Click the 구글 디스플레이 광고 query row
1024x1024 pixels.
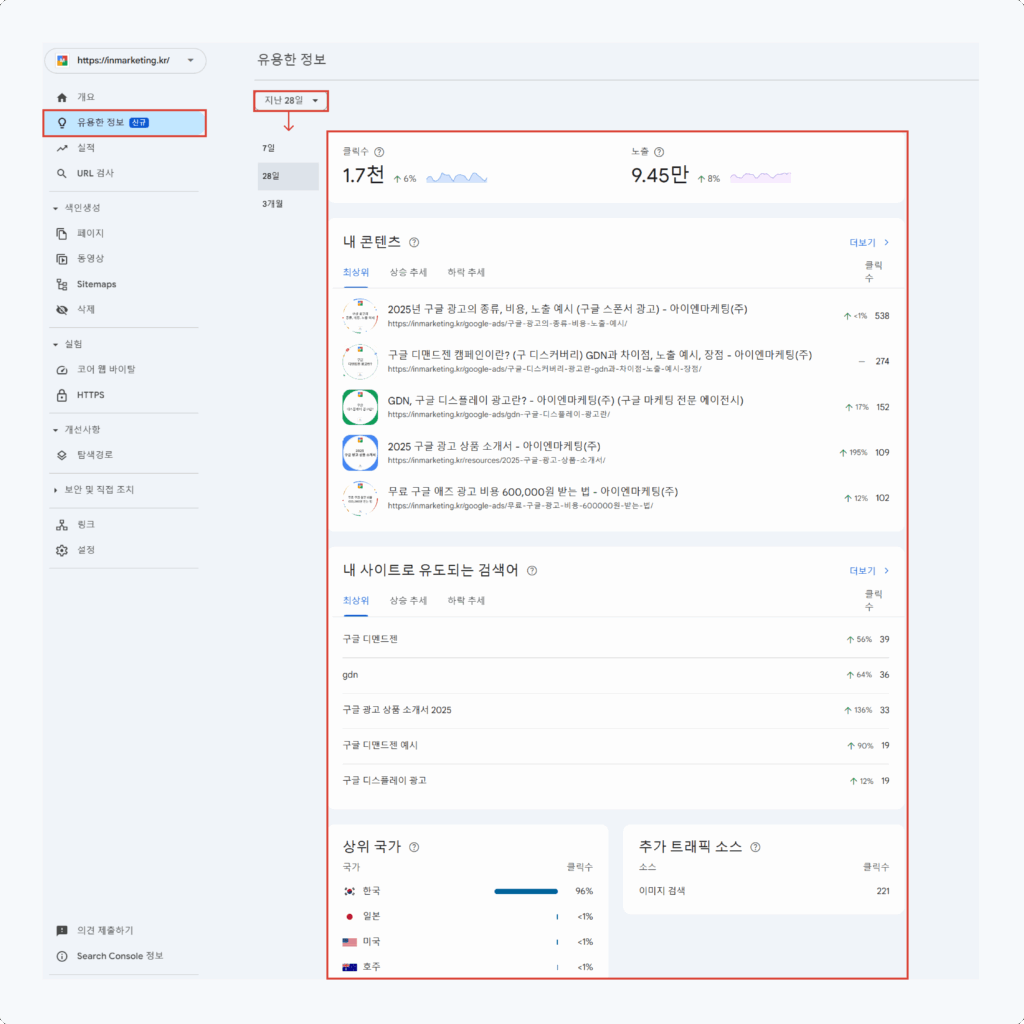coord(616,780)
